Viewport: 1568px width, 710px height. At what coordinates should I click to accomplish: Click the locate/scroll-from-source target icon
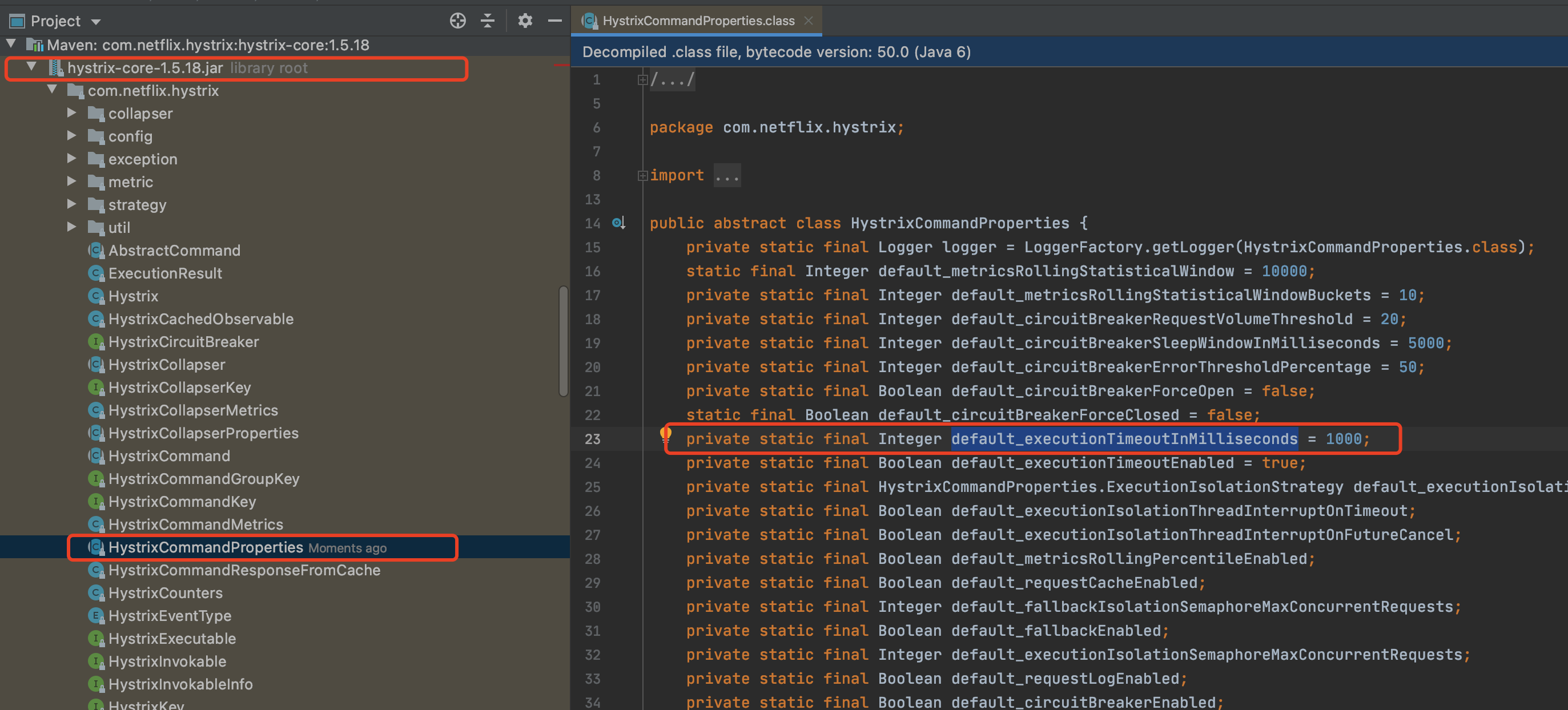pyautogui.click(x=458, y=21)
